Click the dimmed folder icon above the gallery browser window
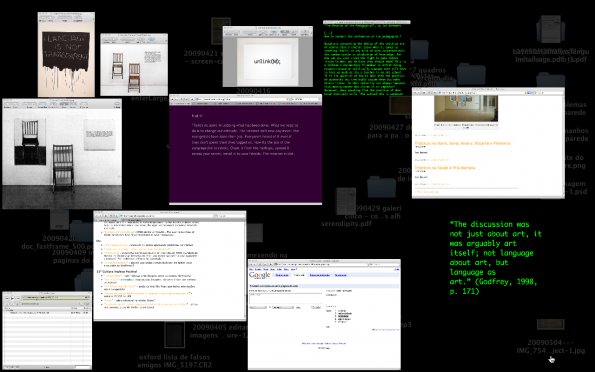595x372 pixels. click(x=471, y=74)
